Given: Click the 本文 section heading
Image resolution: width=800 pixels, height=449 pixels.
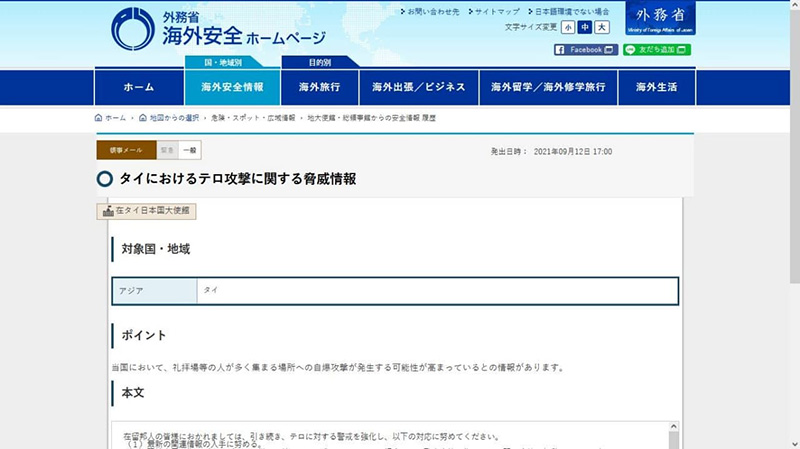Looking at the screenshot, I should [133, 393].
